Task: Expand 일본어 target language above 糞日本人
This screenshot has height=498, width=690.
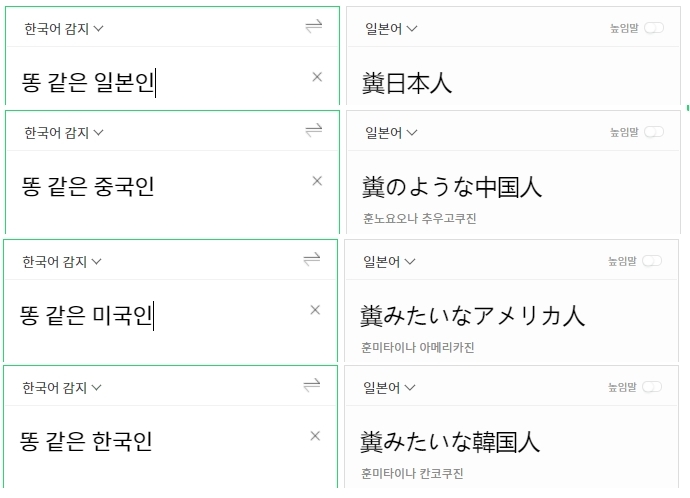Action: point(391,29)
